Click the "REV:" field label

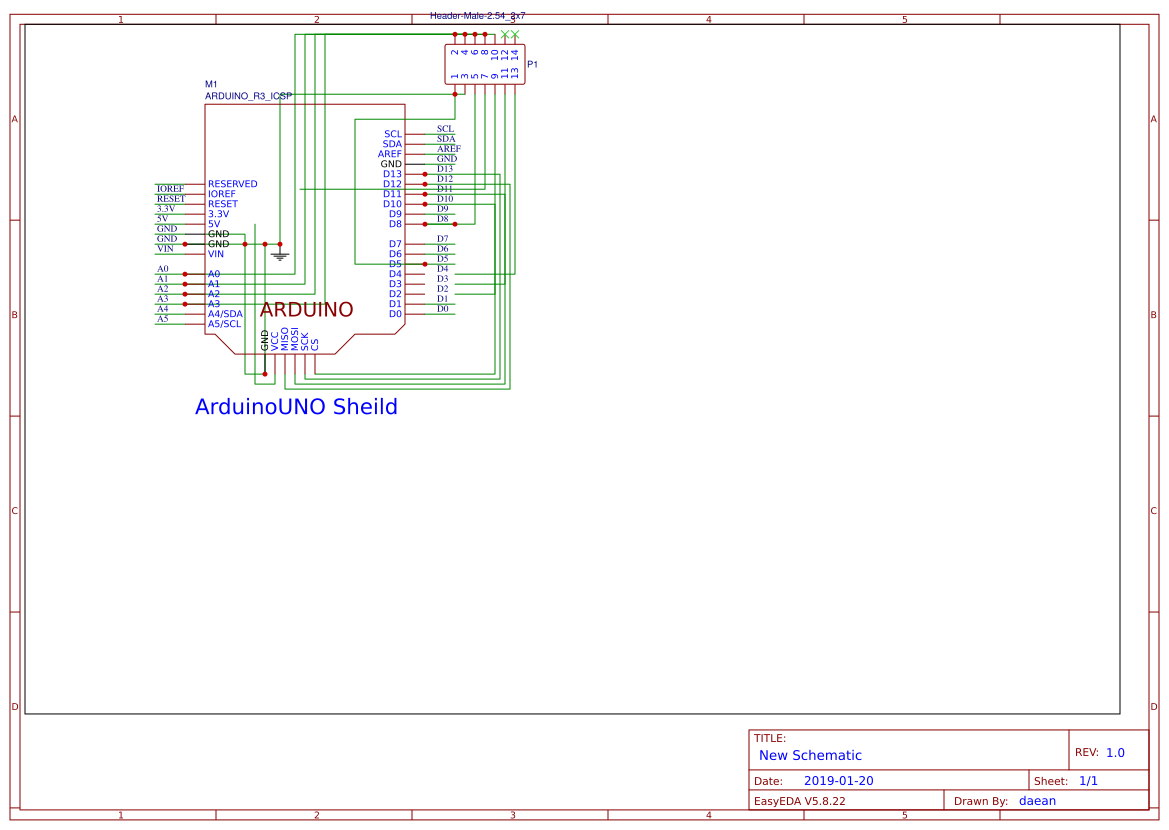click(1087, 753)
